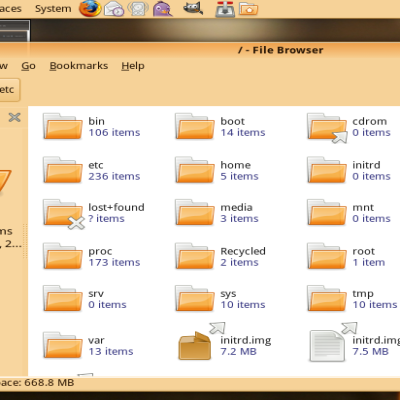The height and width of the screenshot is (400, 400).
Task: Open the Go menu
Action: [x=28, y=66]
